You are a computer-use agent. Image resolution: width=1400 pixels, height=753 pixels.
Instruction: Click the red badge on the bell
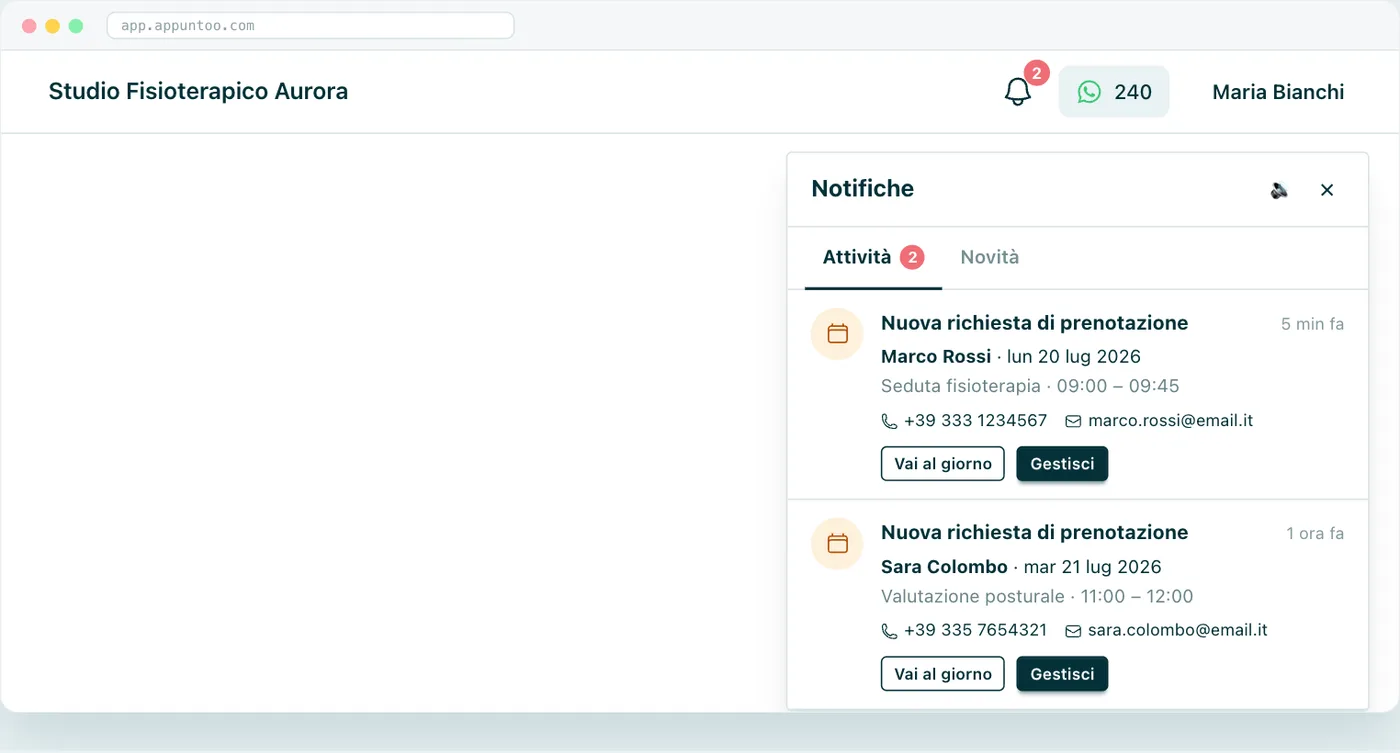pyautogui.click(x=1037, y=73)
